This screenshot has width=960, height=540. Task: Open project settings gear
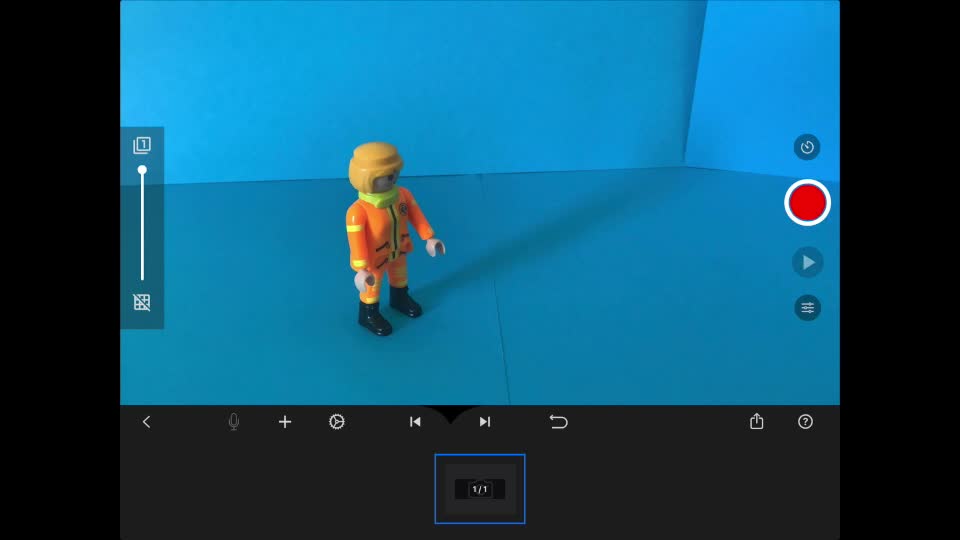coord(337,422)
